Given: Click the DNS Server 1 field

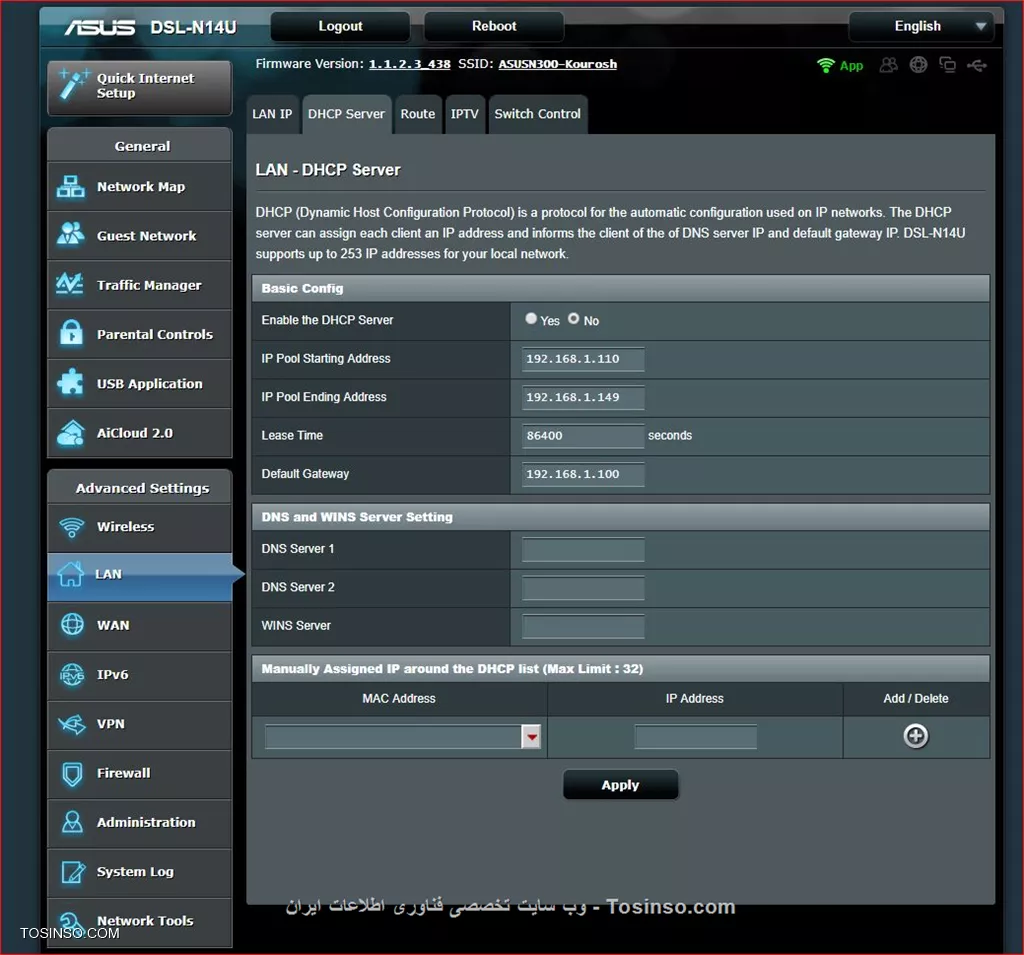Looking at the screenshot, I should click(583, 549).
